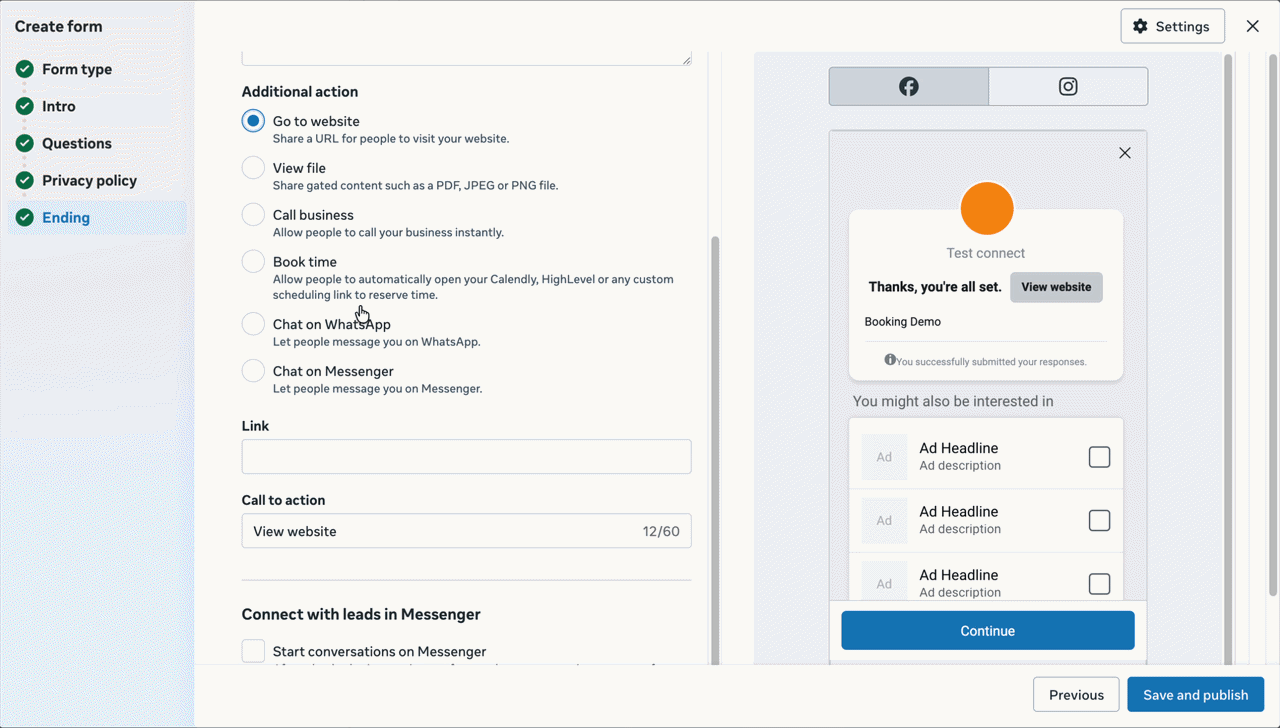Click the textarea resize handle corner

point(686,60)
